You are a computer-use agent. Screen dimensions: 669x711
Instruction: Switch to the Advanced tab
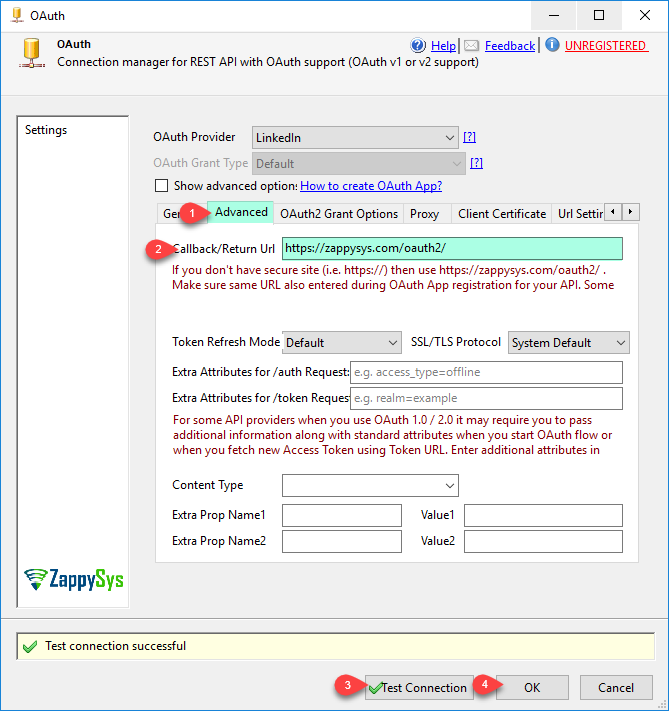tap(241, 212)
